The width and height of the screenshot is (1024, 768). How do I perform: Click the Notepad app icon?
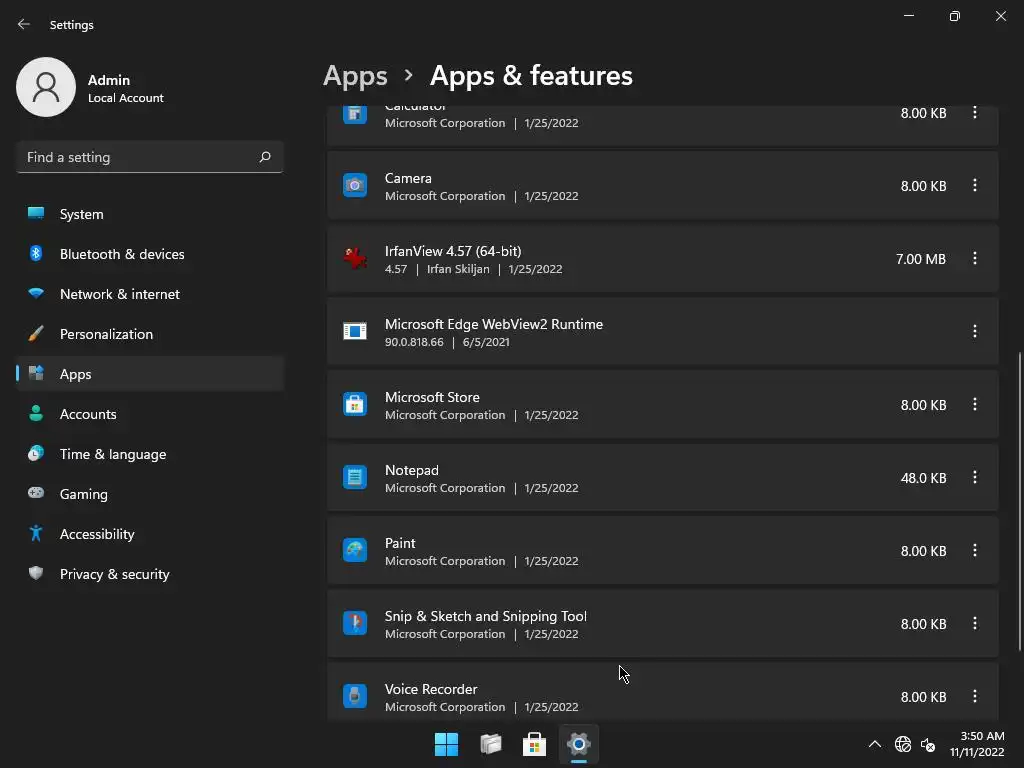pyautogui.click(x=355, y=478)
